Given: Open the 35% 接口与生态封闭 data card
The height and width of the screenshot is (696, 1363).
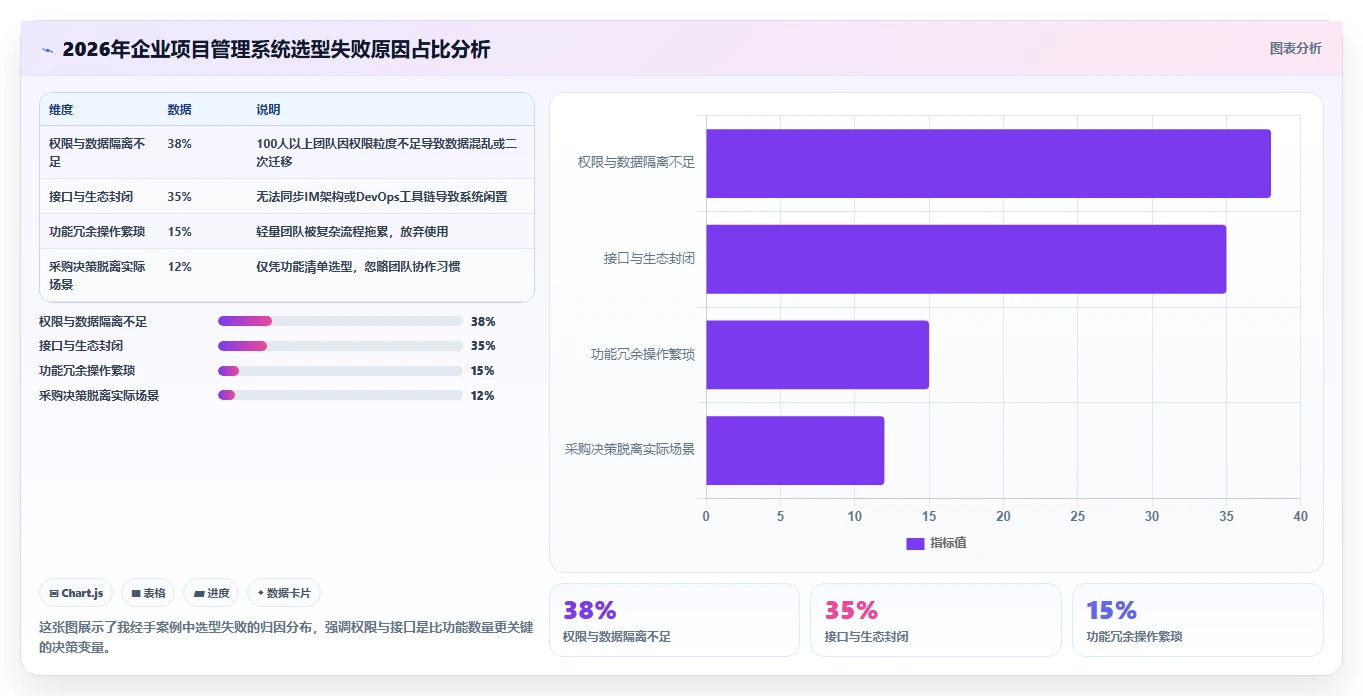Looking at the screenshot, I should 935,620.
